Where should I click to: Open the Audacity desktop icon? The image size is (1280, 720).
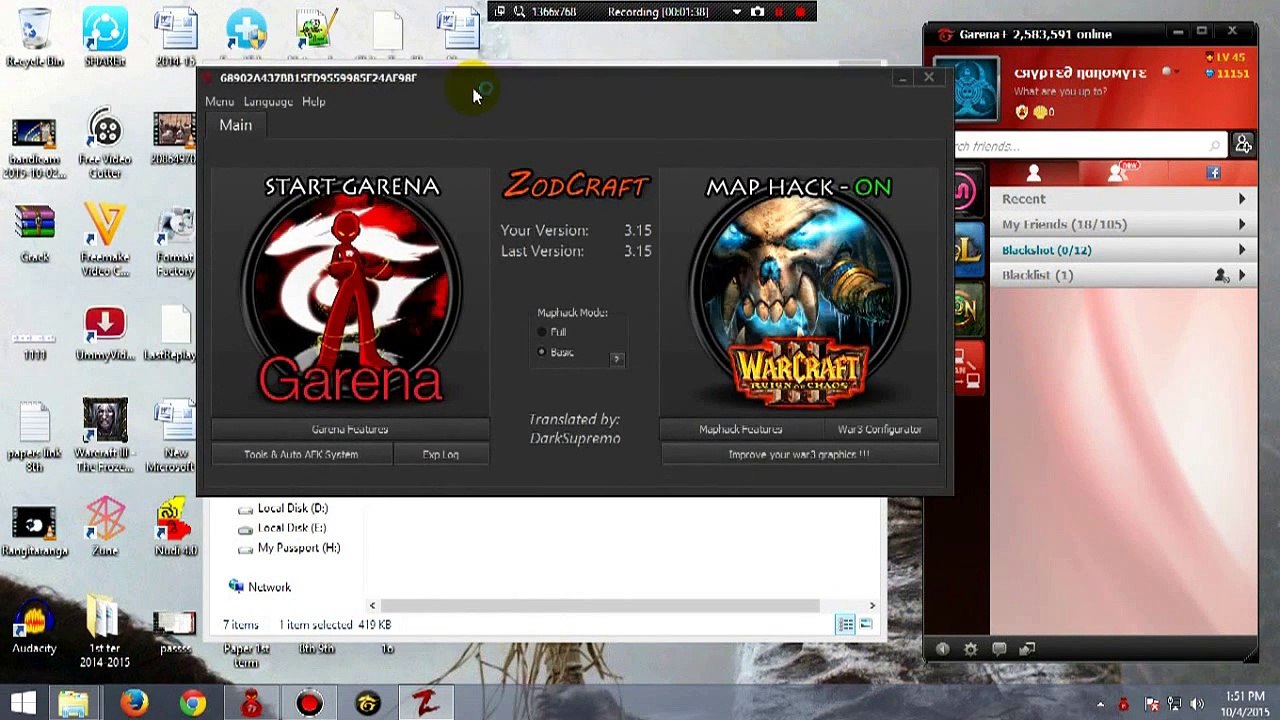pyautogui.click(x=34, y=628)
